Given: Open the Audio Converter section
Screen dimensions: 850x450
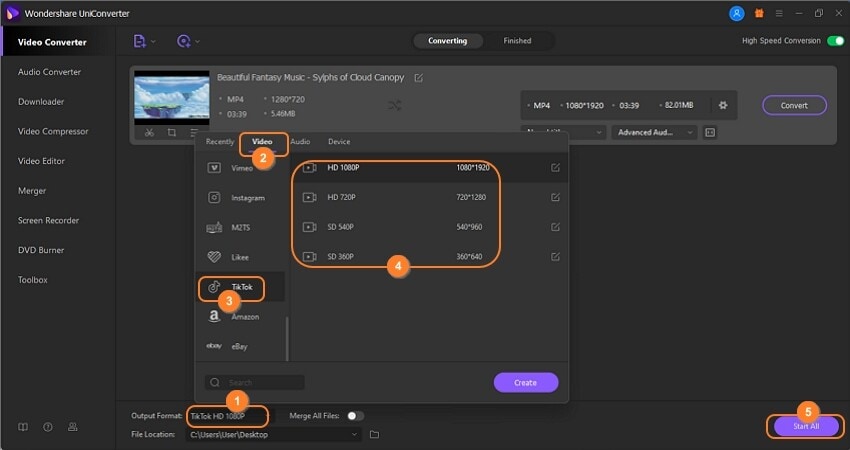Looking at the screenshot, I should 49,72.
